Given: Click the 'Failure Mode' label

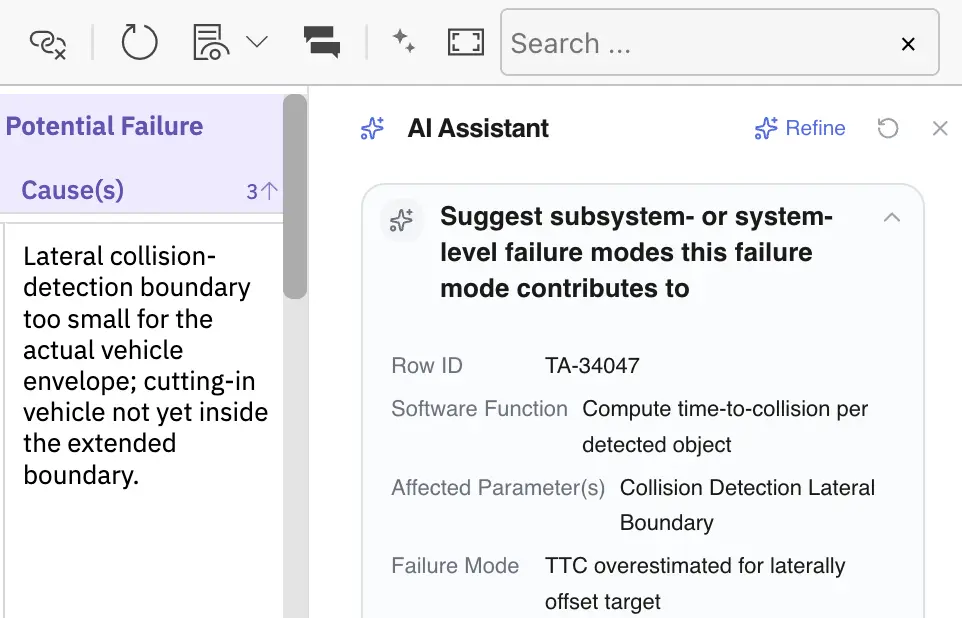Looking at the screenshot, I should click(455, 566).
